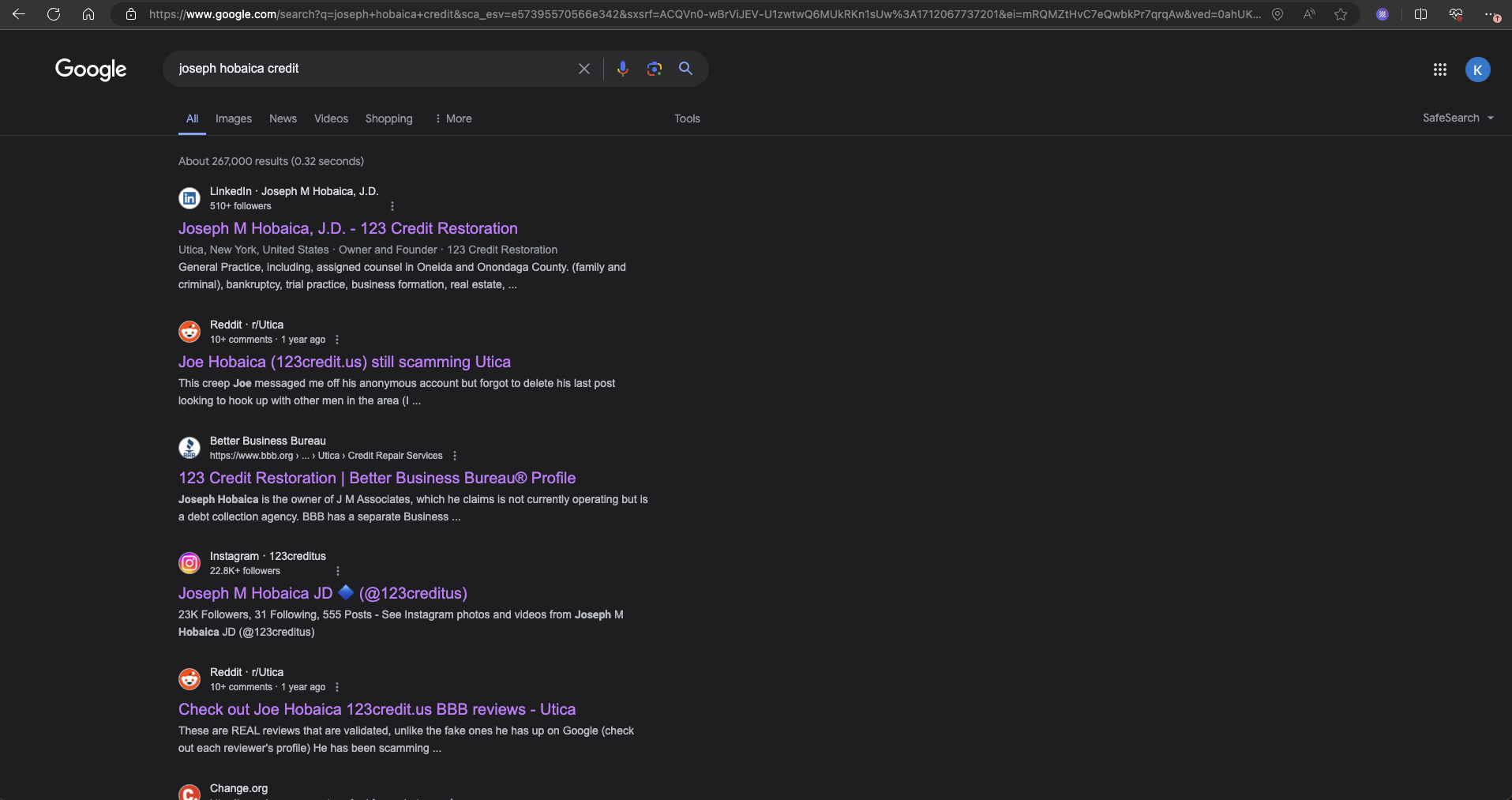Click the voice search microphone icon
Screen dimensions: 1512x800
pos(622,69)
